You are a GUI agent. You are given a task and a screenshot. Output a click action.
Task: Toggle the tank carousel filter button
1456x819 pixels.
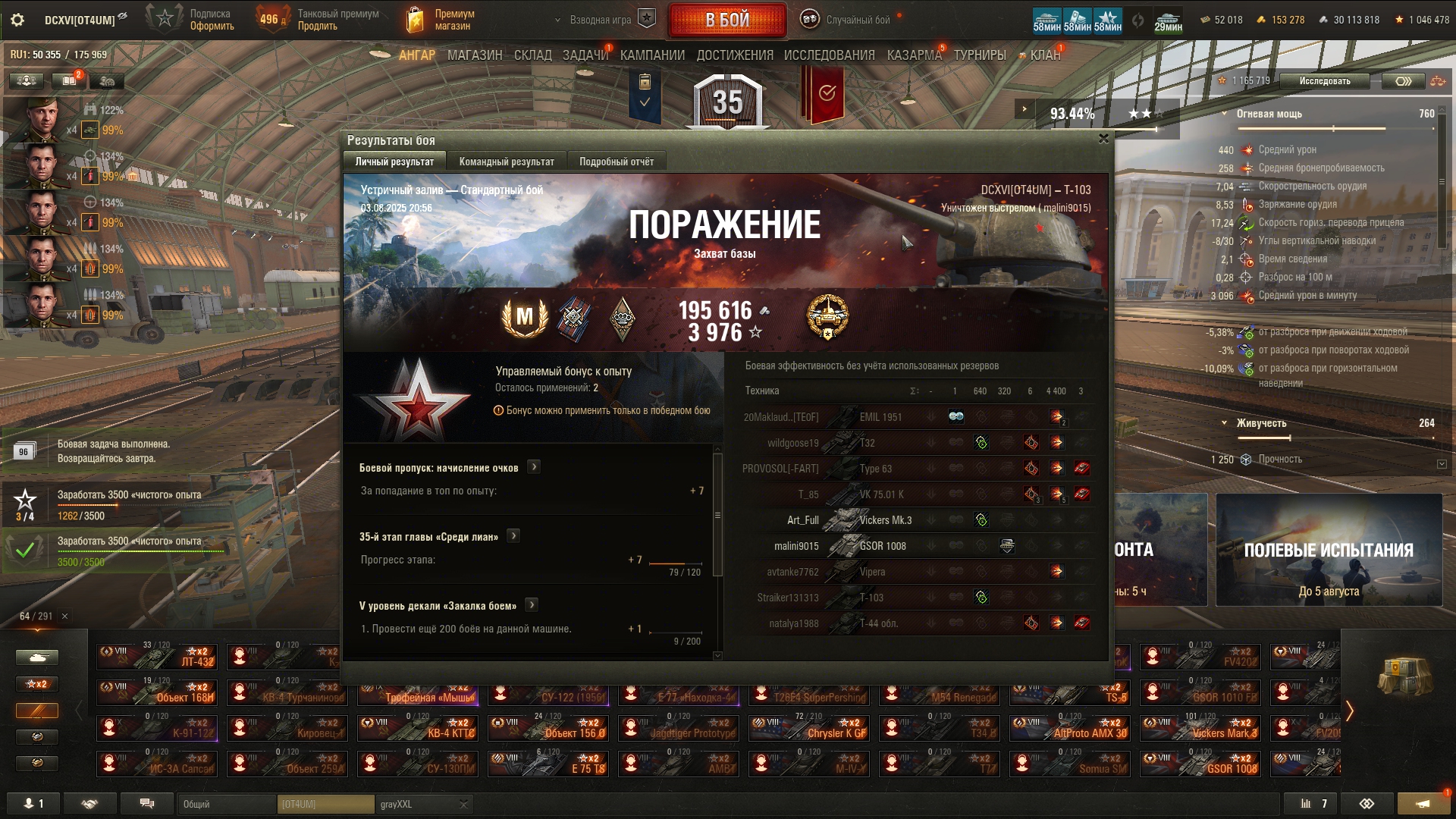[x=37, y=657]
